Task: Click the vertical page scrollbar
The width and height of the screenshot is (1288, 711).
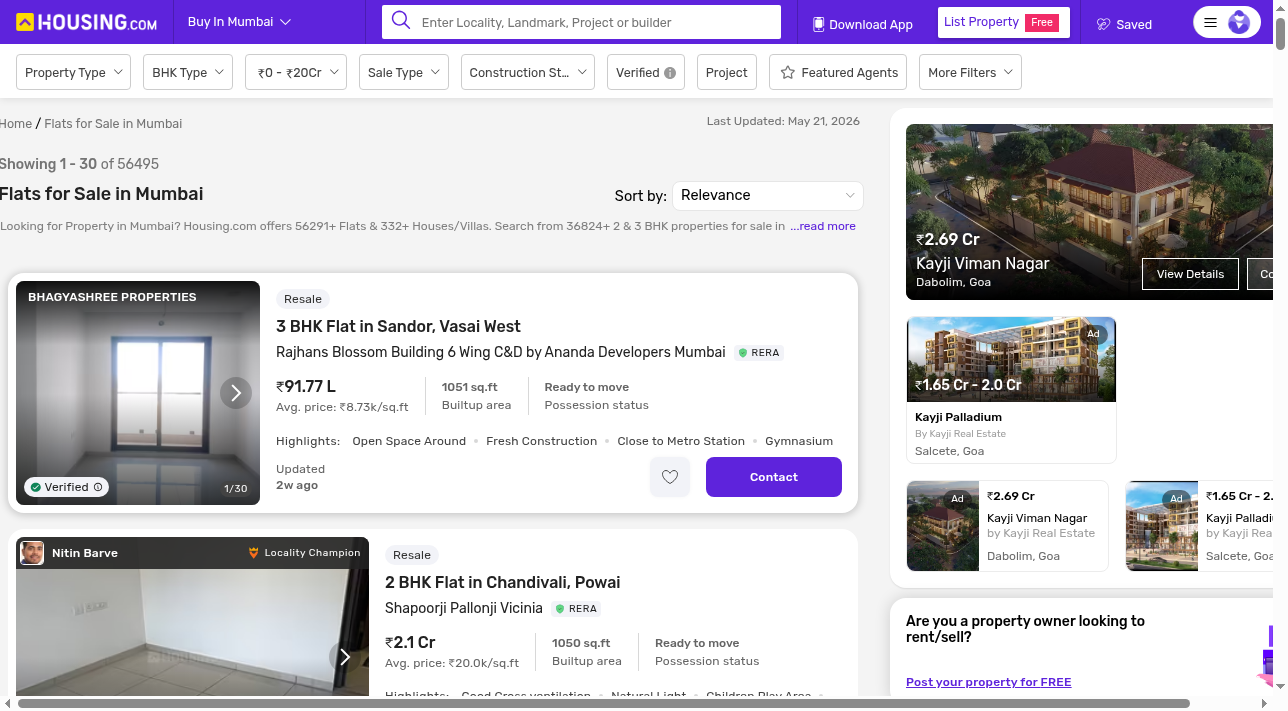Action: (1281, 34)
